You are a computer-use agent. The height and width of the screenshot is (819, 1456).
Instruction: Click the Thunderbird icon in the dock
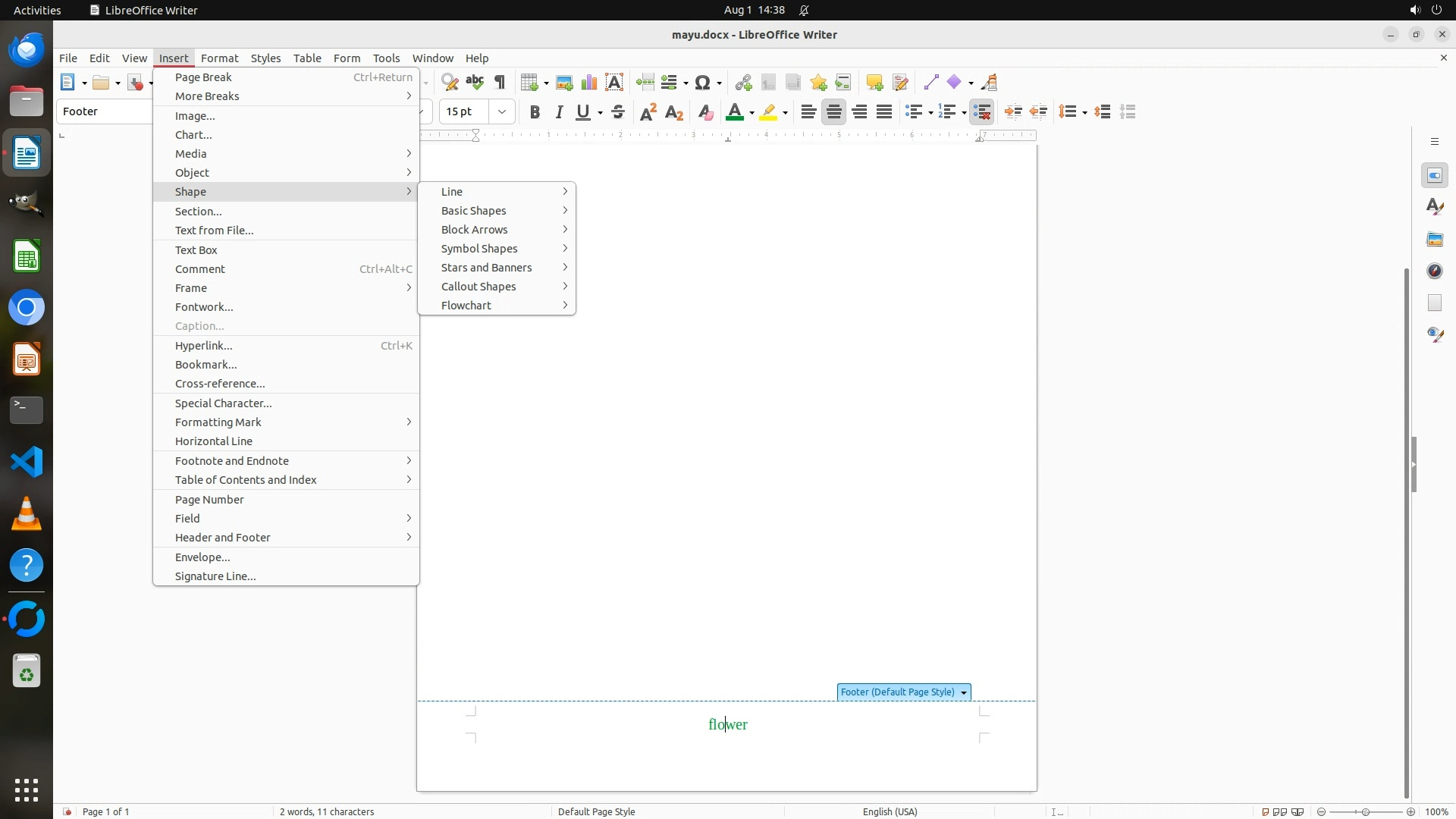[27, 50]
